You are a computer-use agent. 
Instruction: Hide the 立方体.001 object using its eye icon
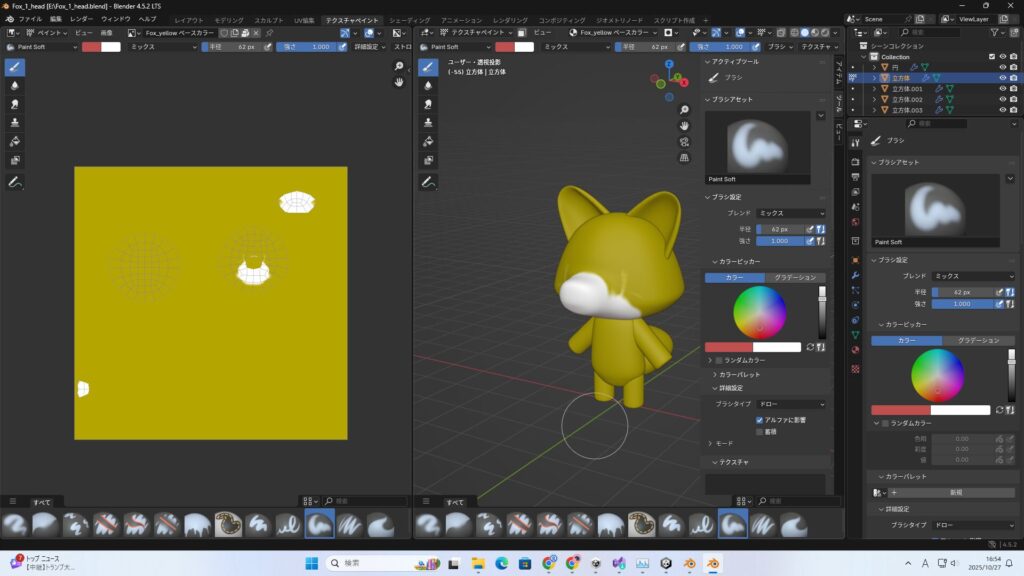1002,88
